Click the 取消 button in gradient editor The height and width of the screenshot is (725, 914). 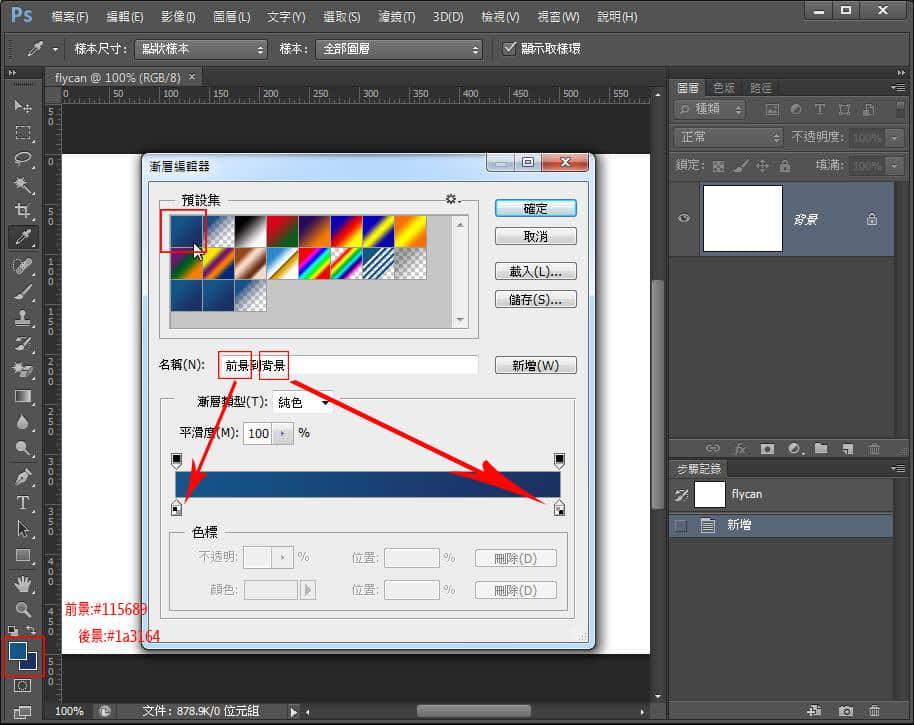click(535, 236)
